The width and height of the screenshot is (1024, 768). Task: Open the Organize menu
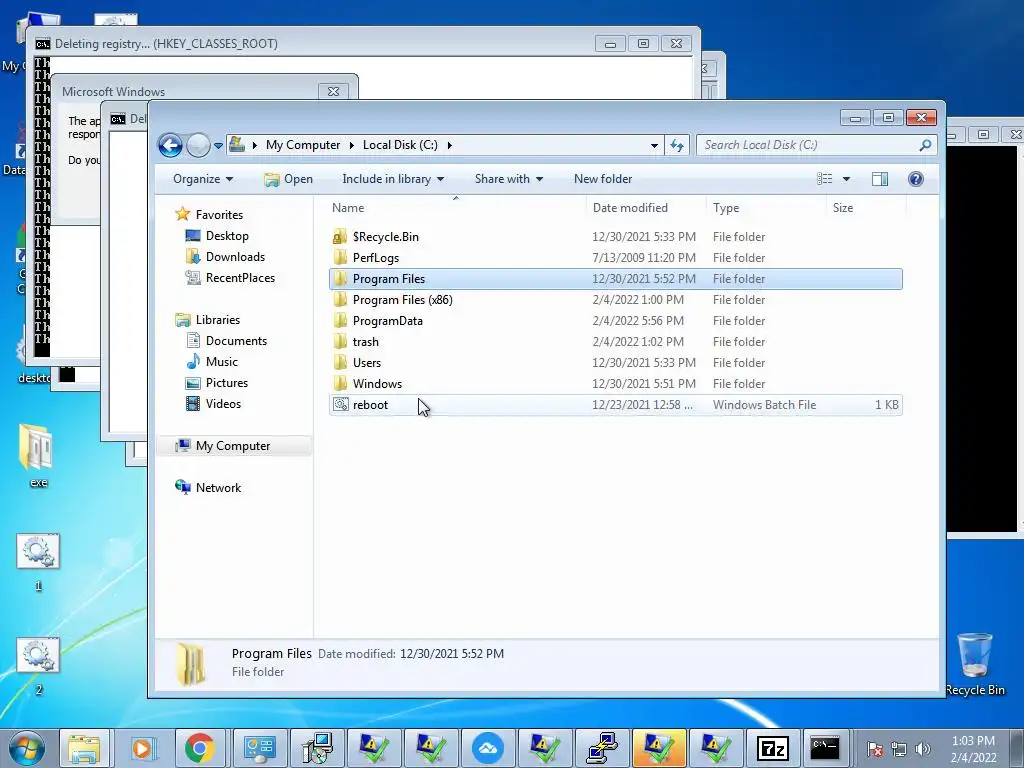click(202, 179)
